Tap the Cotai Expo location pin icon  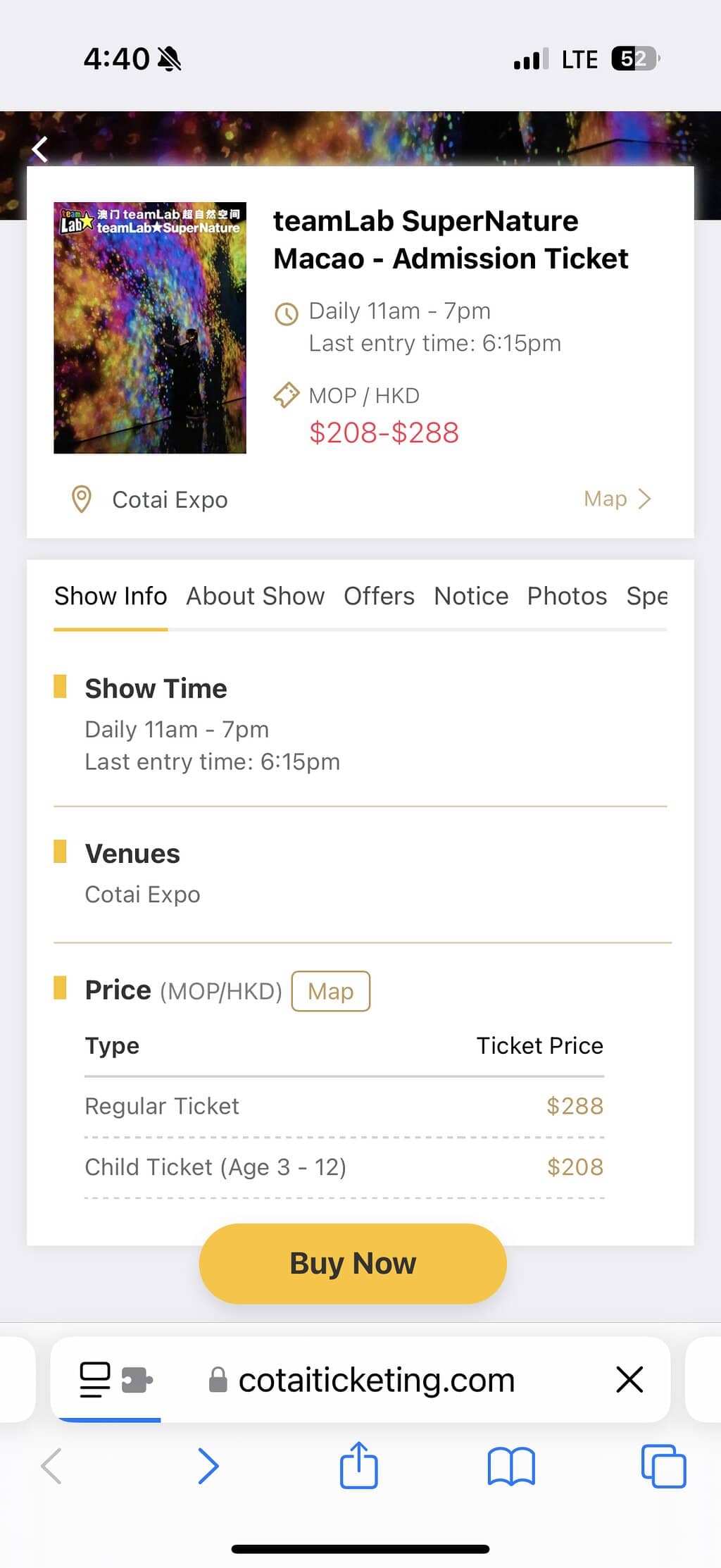point(82,499)
